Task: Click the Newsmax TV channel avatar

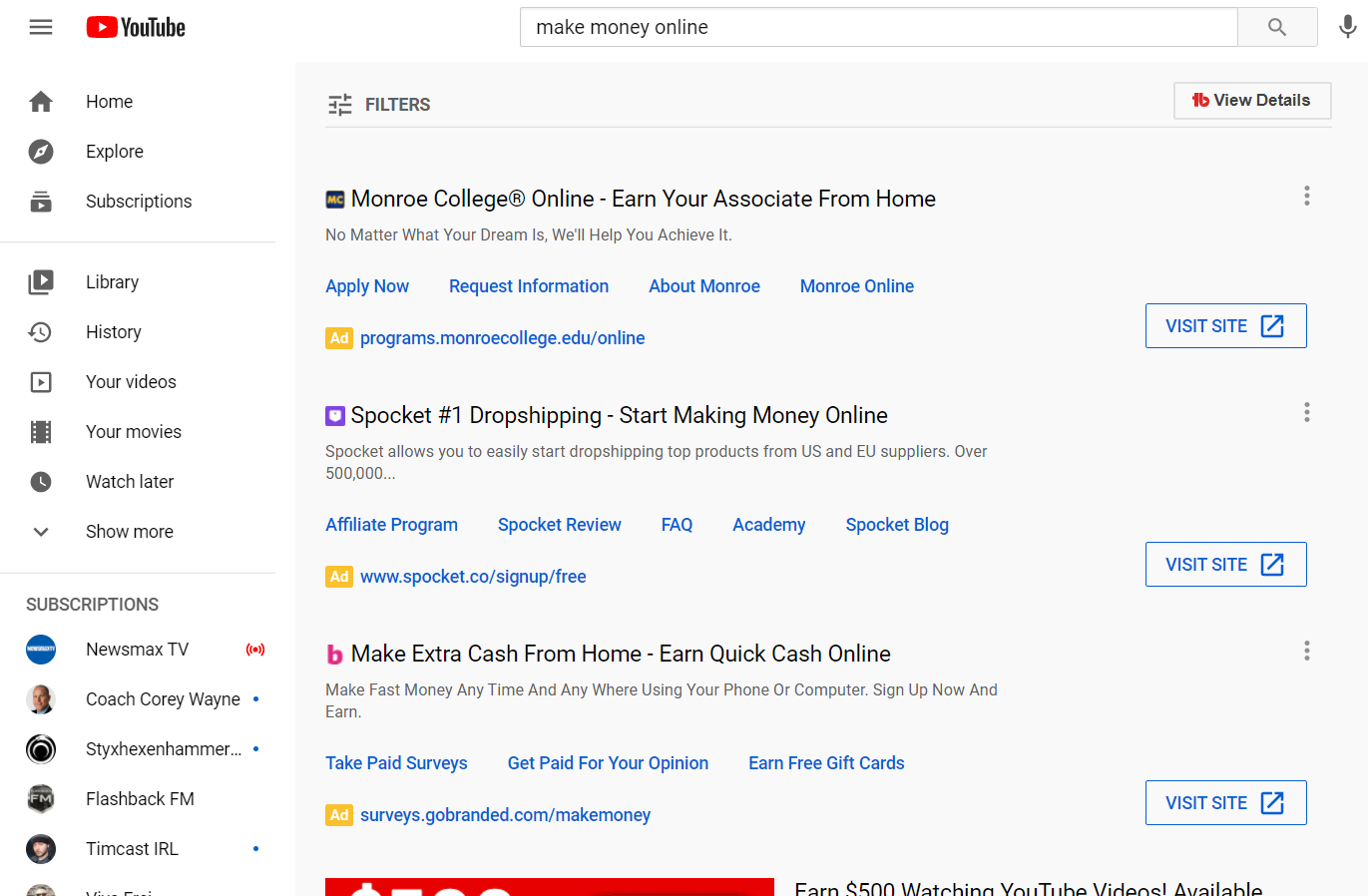Action: [41, 650]
